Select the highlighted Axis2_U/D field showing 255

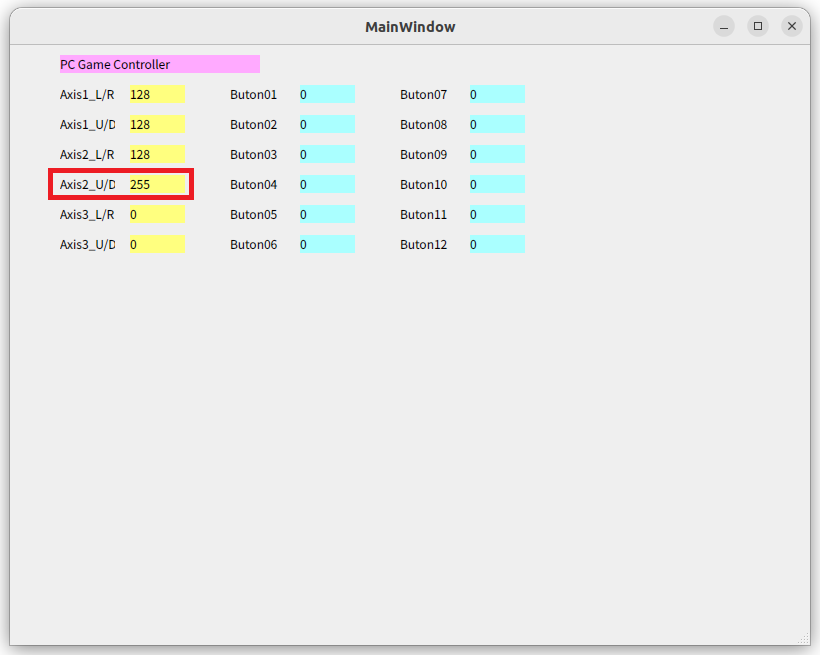coord(155,184)
